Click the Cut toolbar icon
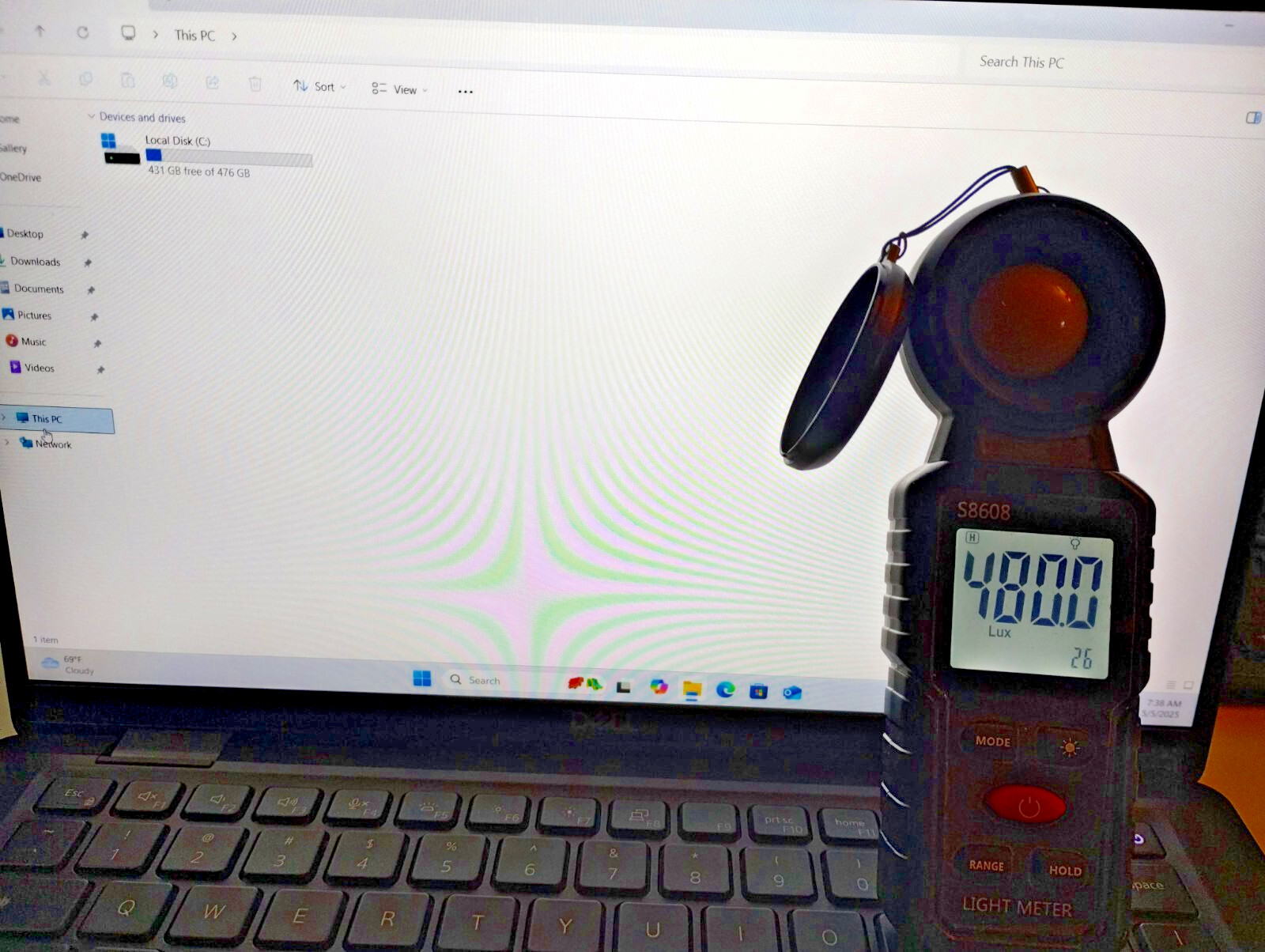 coord(43,77)
